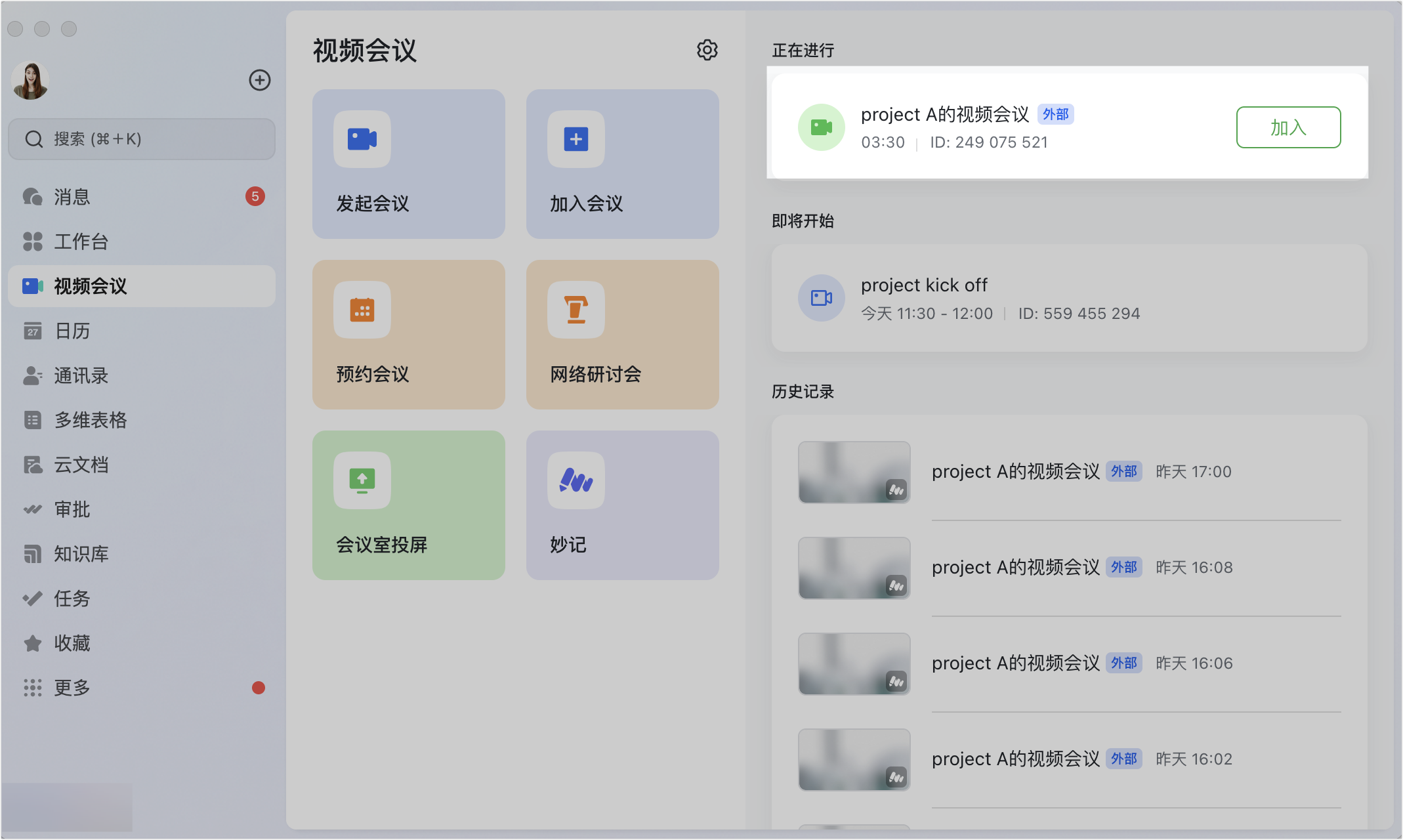Screen dimensions: 1403x840
Task: Open the 妙记 card
Action: 622,505
